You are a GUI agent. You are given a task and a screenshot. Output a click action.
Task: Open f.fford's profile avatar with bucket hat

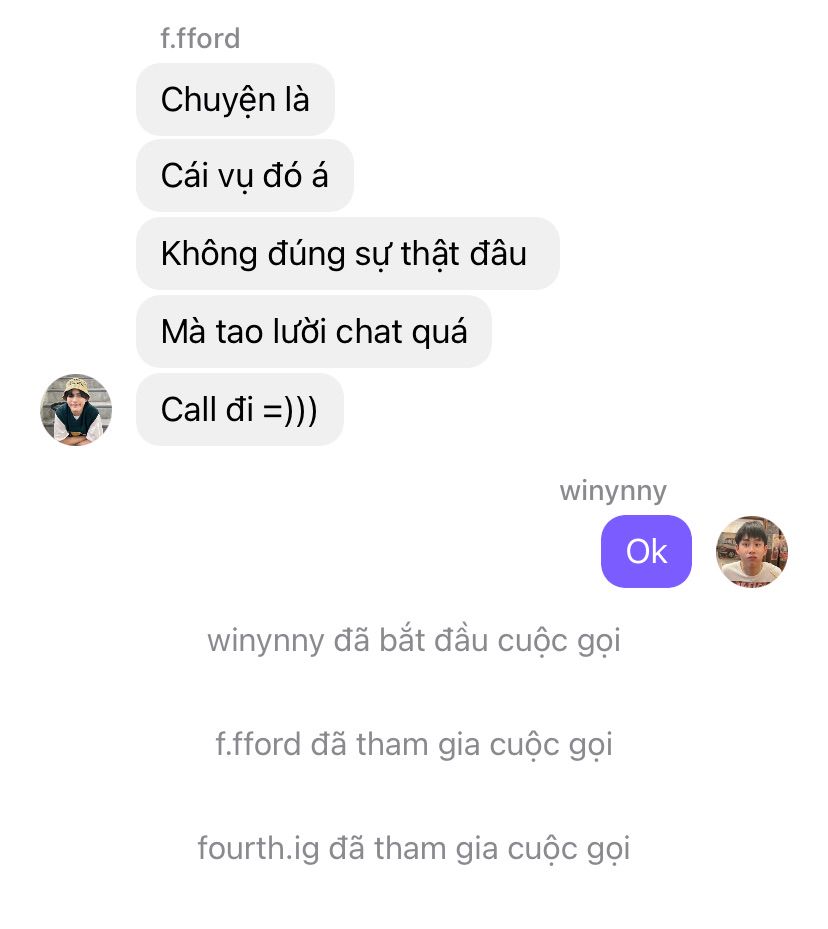pyautogui.click(x=76, y=409)
